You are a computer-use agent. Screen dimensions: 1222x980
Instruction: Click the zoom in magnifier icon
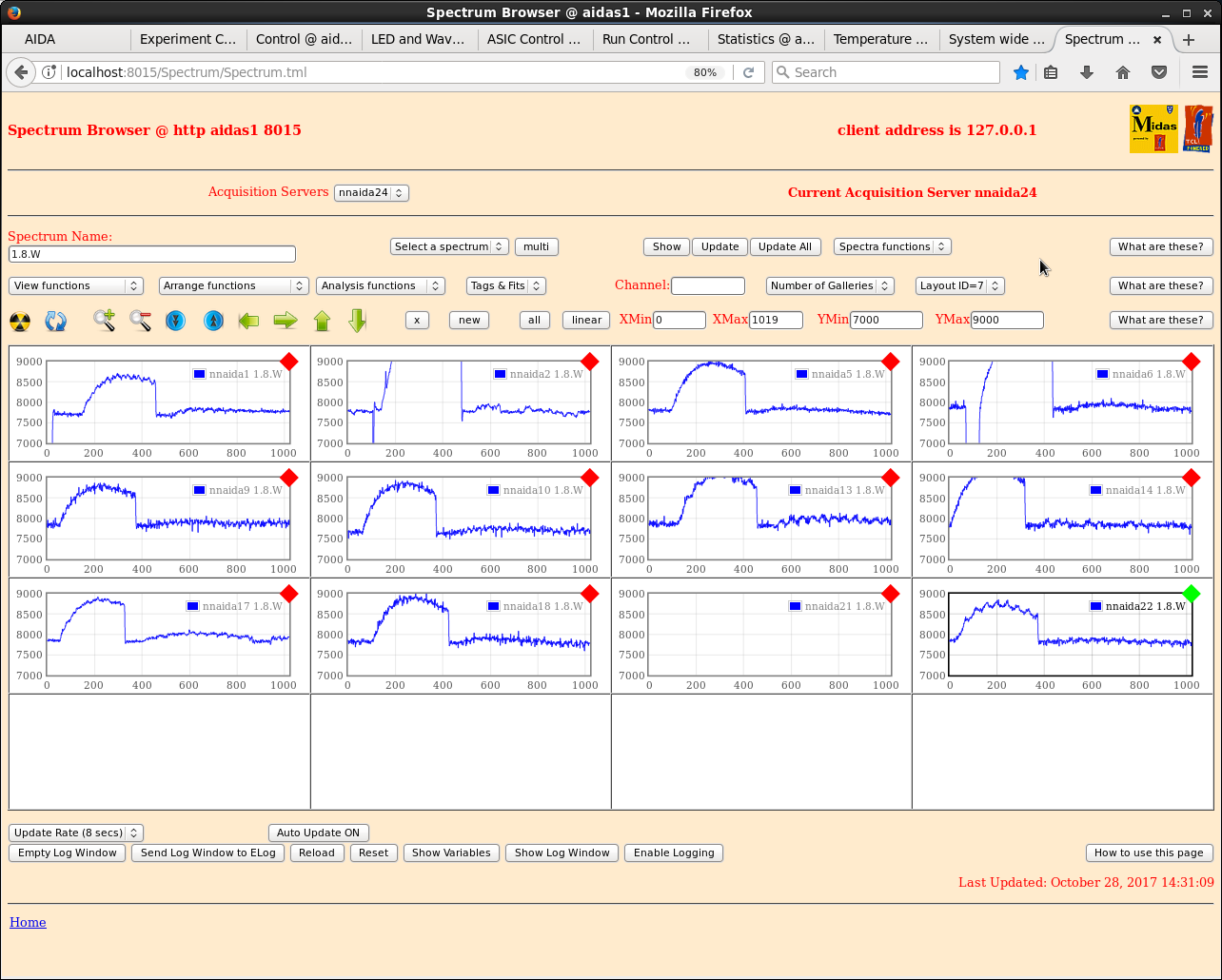(104, 321)
